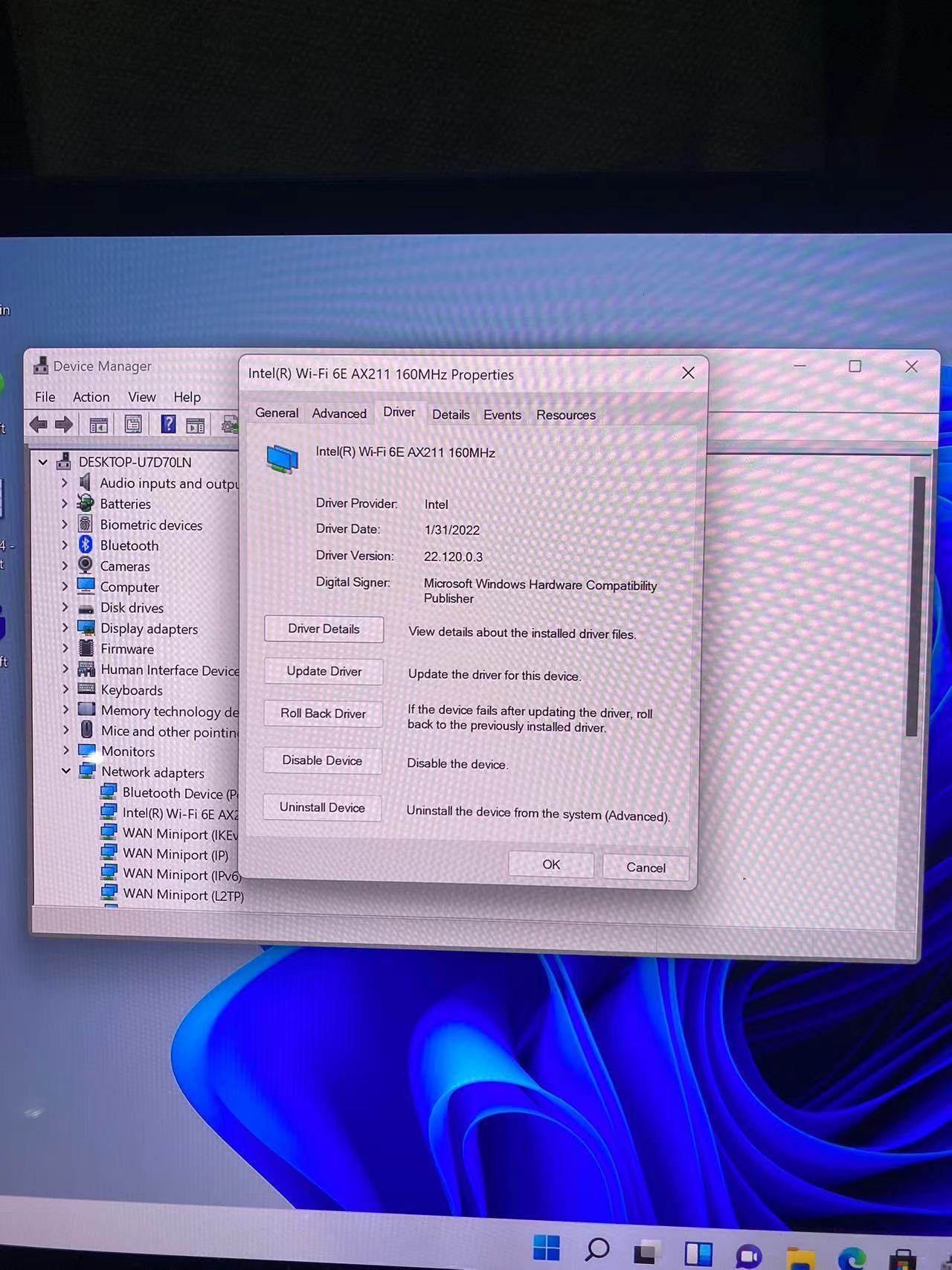952x1270 pixels.
Task: Open the View menu
Action: pos(142,397)
